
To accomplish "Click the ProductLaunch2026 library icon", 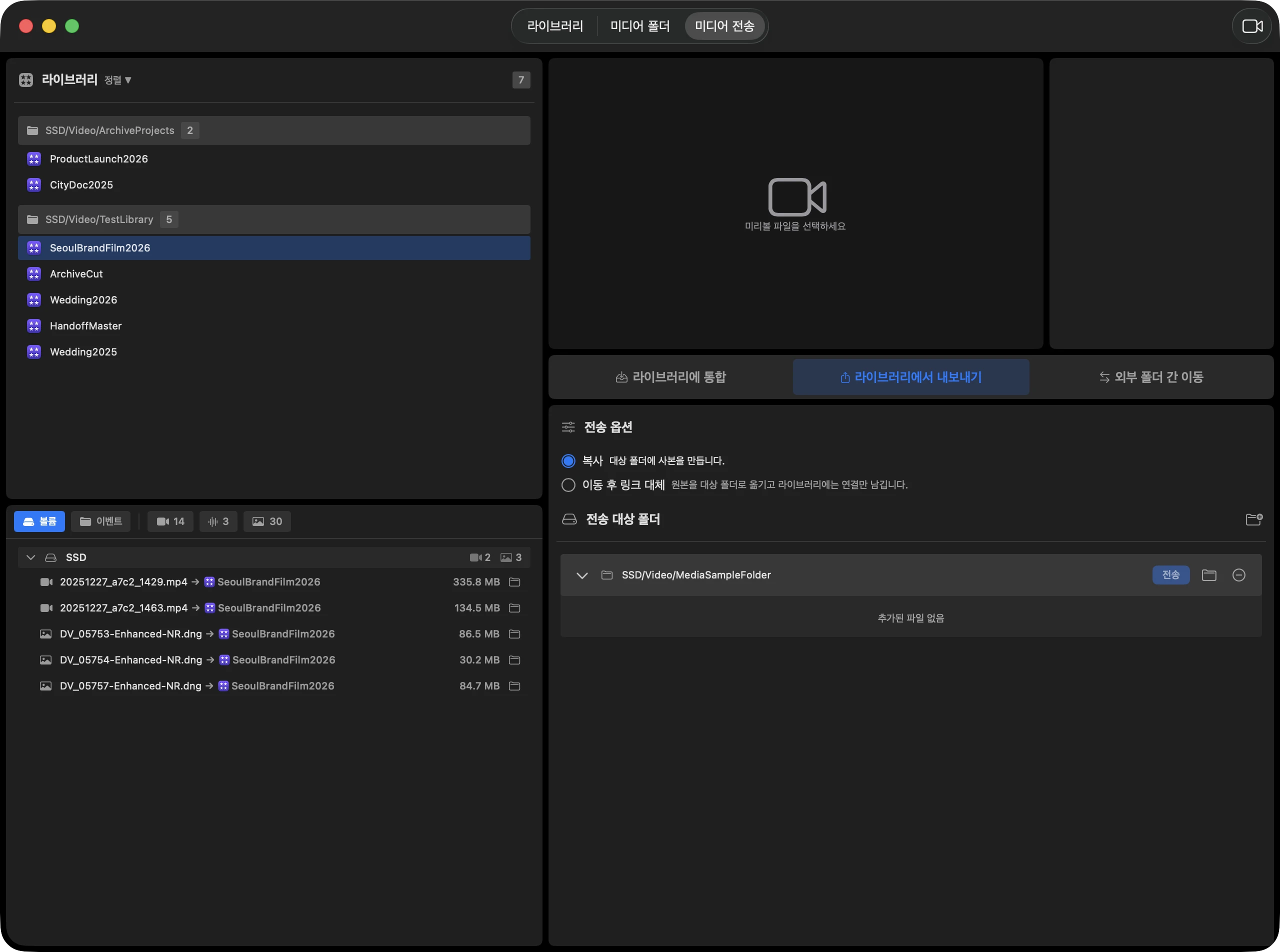I will click(x=34, y=159).
